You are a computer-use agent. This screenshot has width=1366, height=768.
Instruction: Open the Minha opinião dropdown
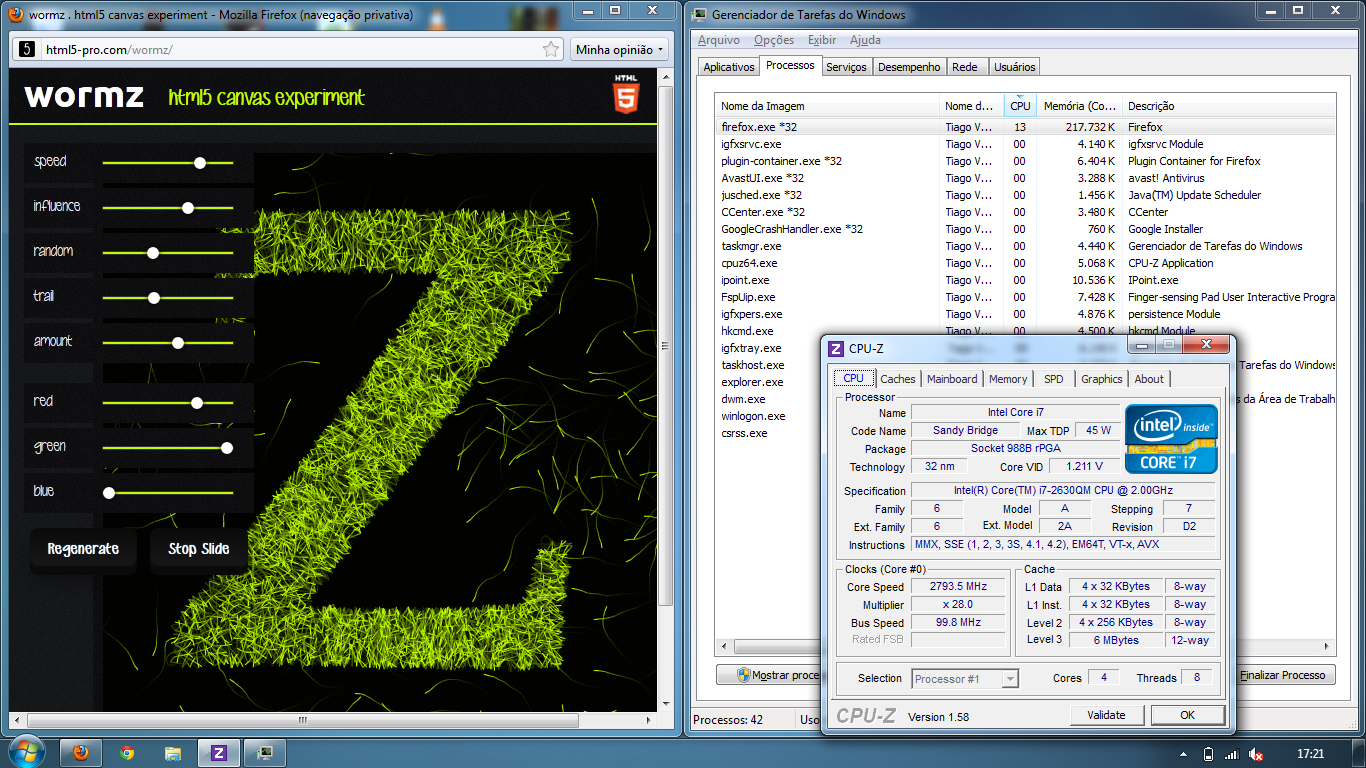(620, 49)
